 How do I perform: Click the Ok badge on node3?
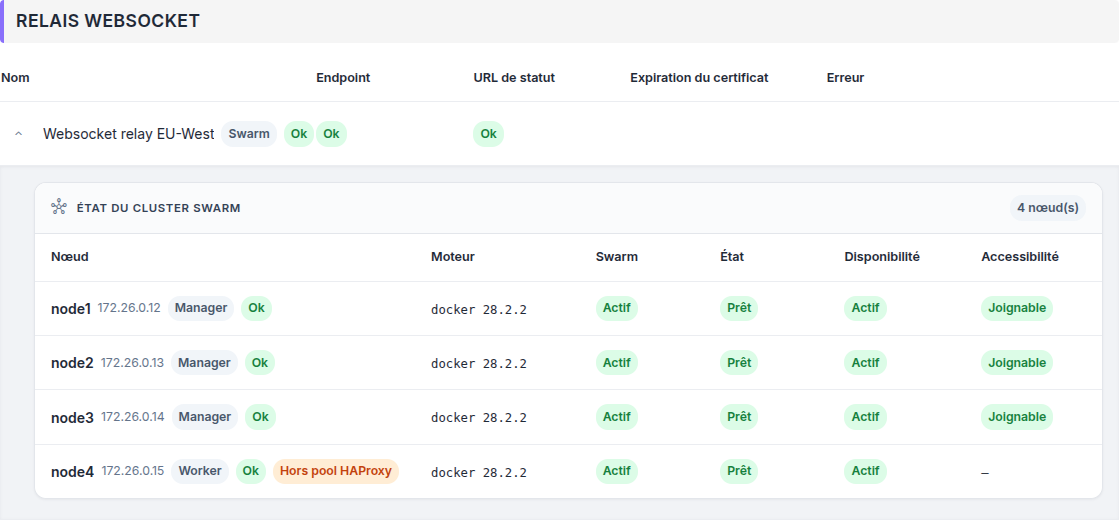click(260, 417)
